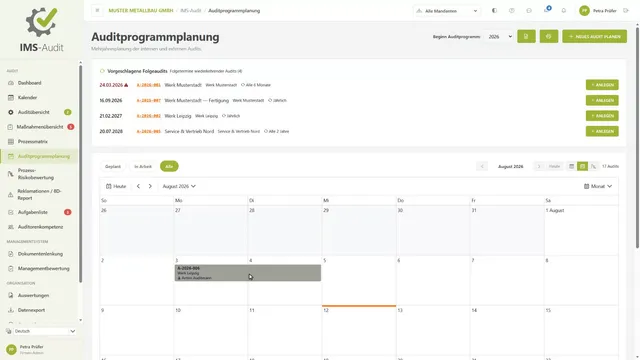Click the green print icon button
This screenshot has width=640, height=360.
pos(549,36)
